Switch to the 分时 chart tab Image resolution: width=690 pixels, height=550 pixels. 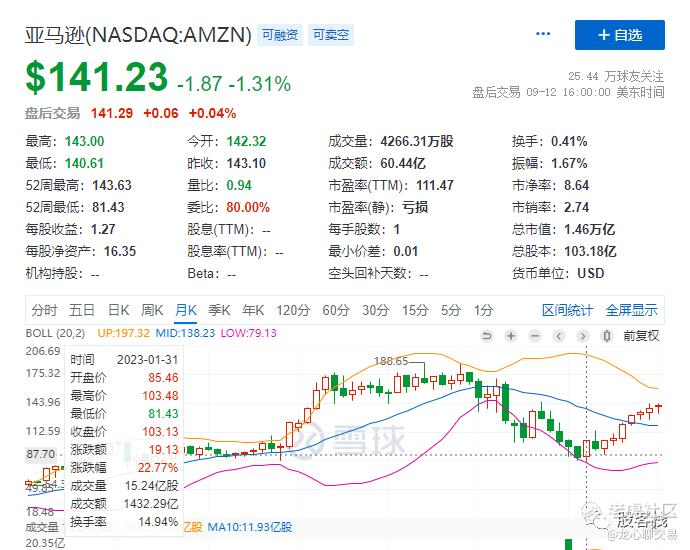pos(44,310)
